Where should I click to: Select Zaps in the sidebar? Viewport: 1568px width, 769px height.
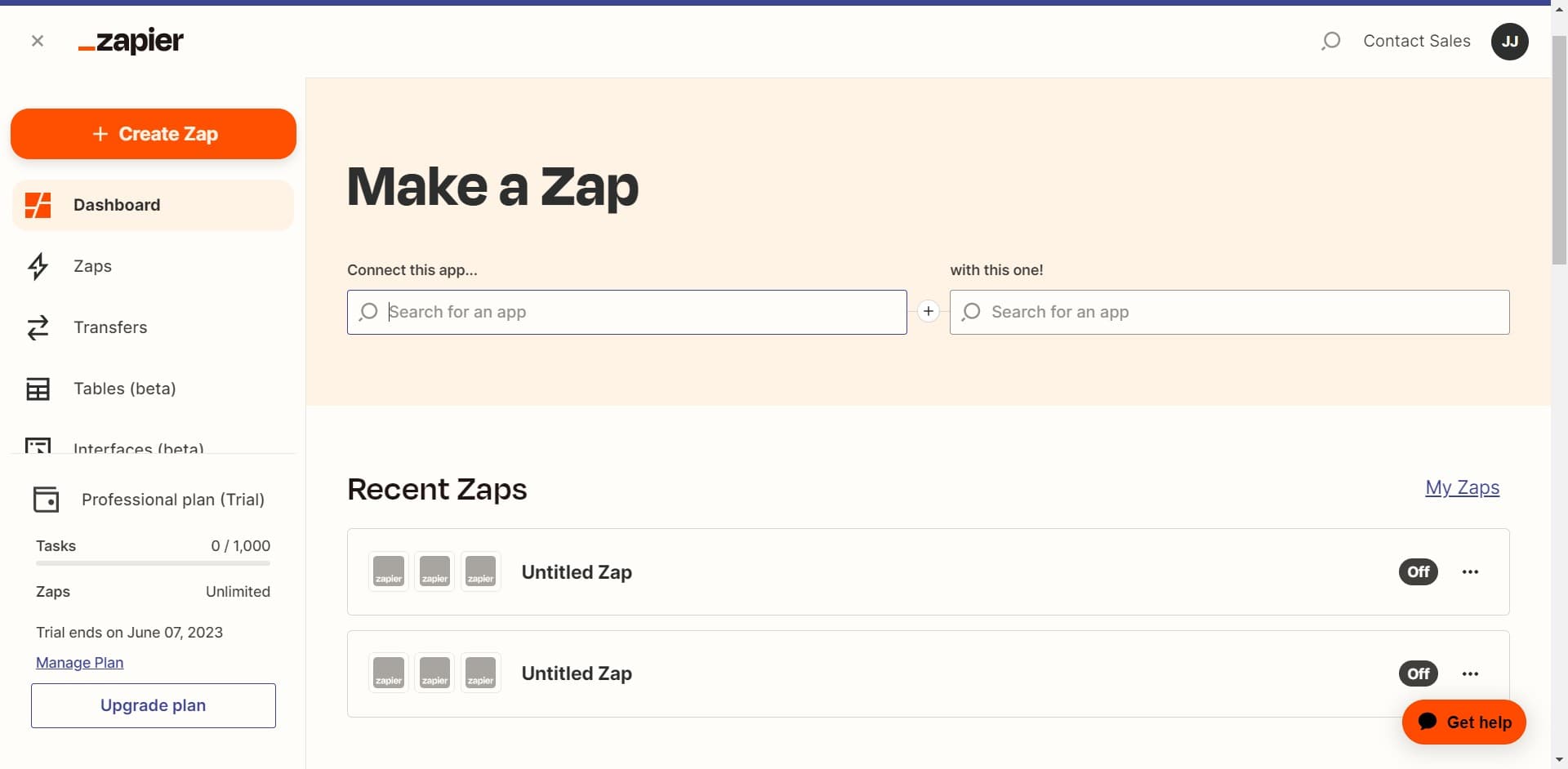click(x=92, y=266)
